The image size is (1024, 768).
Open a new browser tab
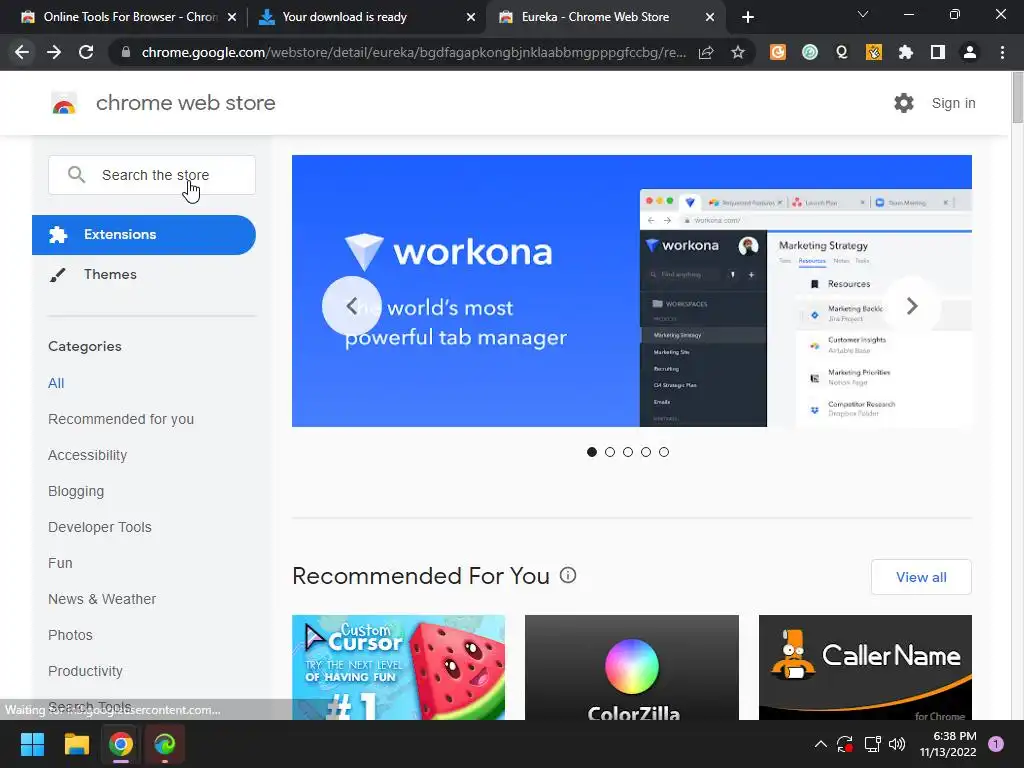748,17
